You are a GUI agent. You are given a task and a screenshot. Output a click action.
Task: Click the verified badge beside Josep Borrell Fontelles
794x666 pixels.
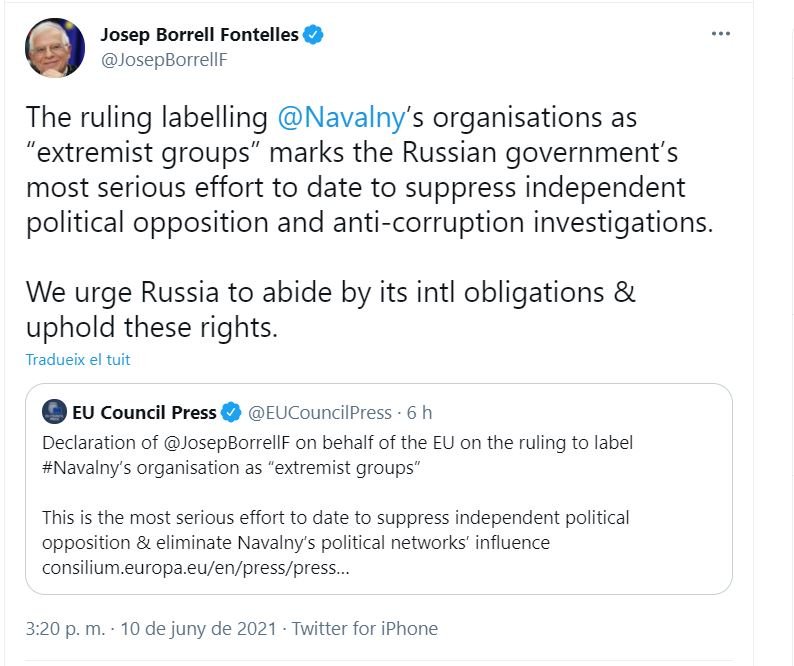pyautogui.click(x=314, y=35)
